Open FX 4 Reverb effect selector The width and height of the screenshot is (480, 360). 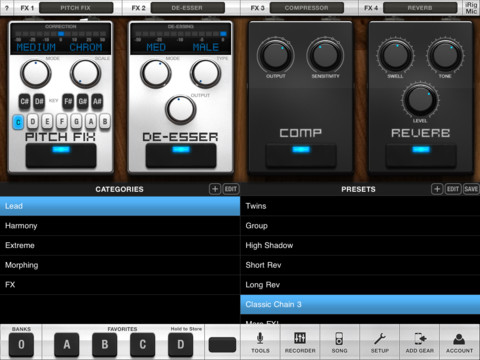click(420, 8)
